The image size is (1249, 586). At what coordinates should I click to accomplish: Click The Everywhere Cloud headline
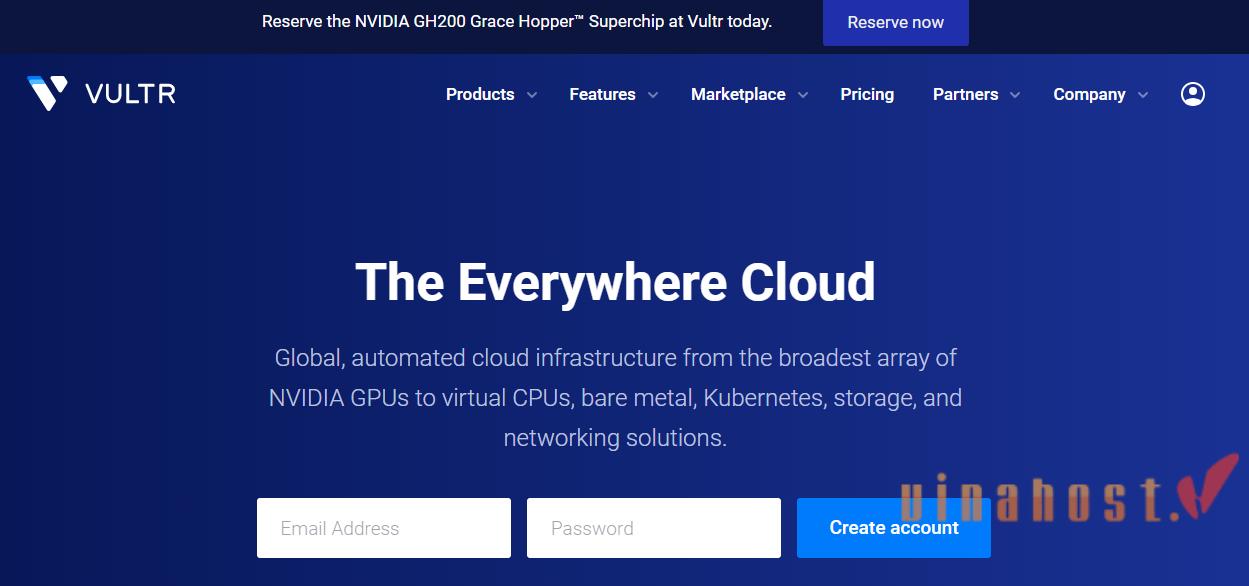point(615,281)
